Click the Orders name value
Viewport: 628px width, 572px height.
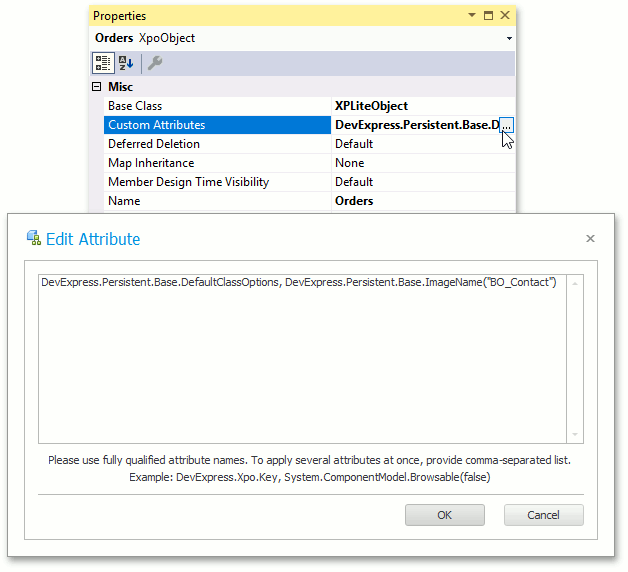tap(354, 201)
